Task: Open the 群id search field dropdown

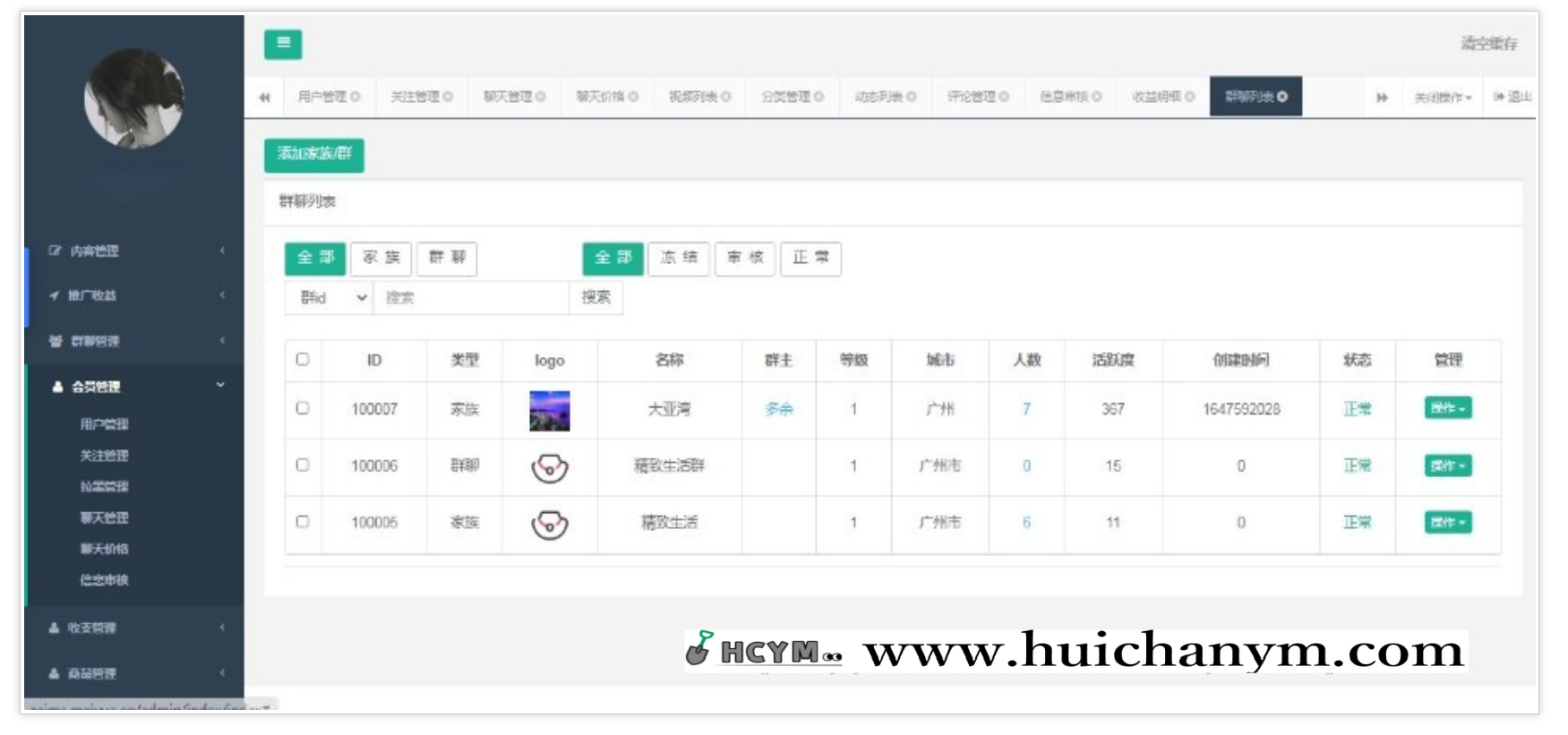Action: (329, 298)
